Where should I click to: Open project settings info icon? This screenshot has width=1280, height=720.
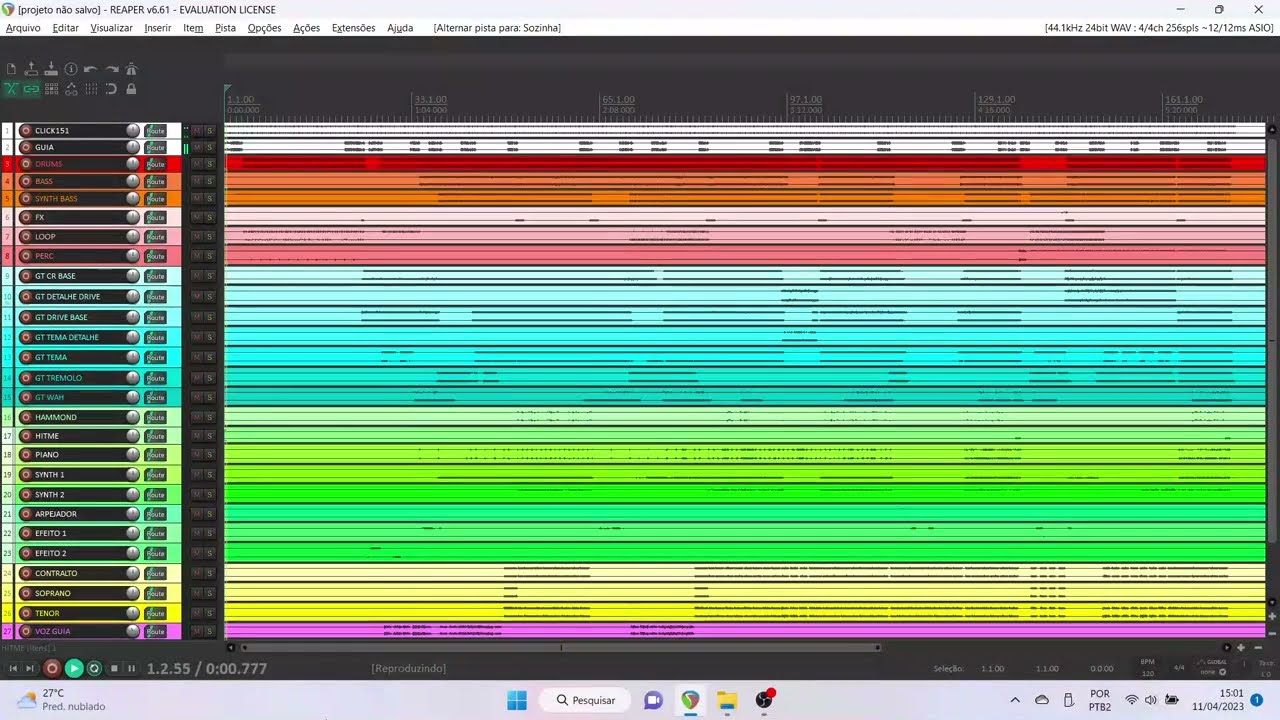[71, 69]
